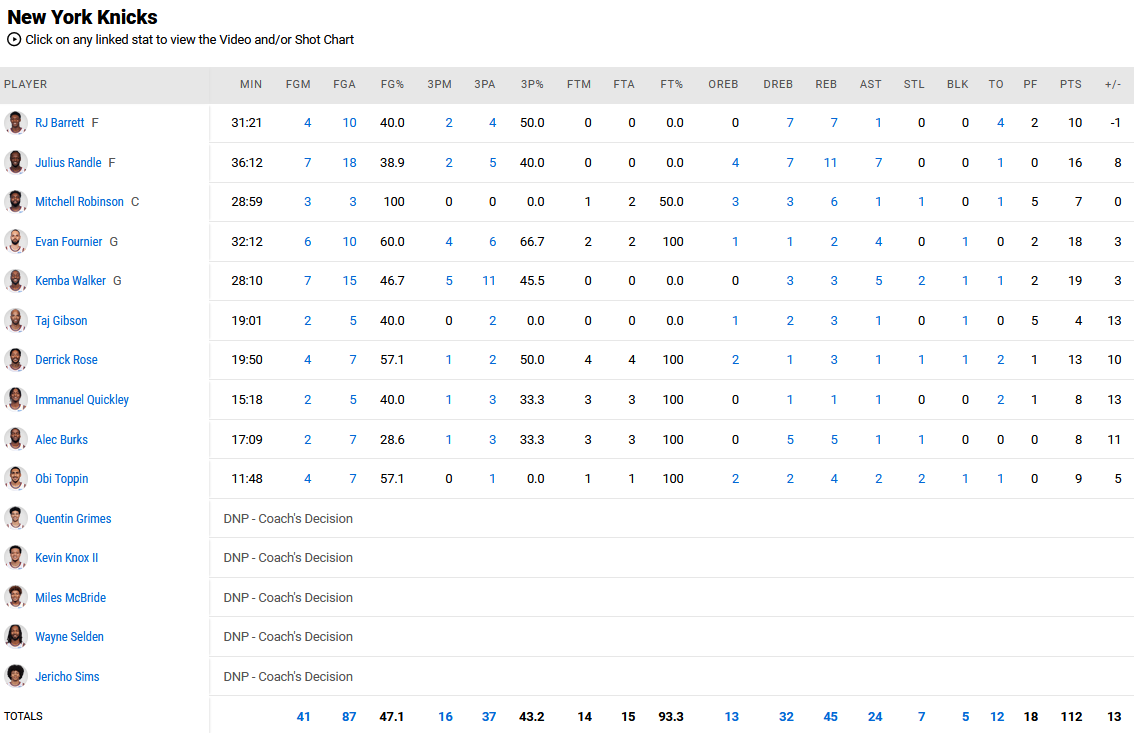Click Wayne Selden's headshot image

(15, 637)
